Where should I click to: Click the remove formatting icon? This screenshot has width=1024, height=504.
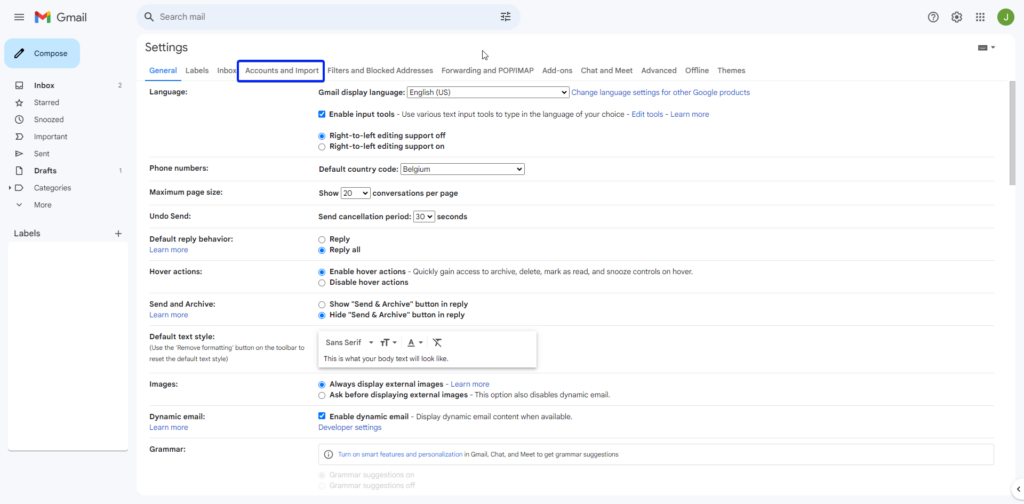coord(437,342)
